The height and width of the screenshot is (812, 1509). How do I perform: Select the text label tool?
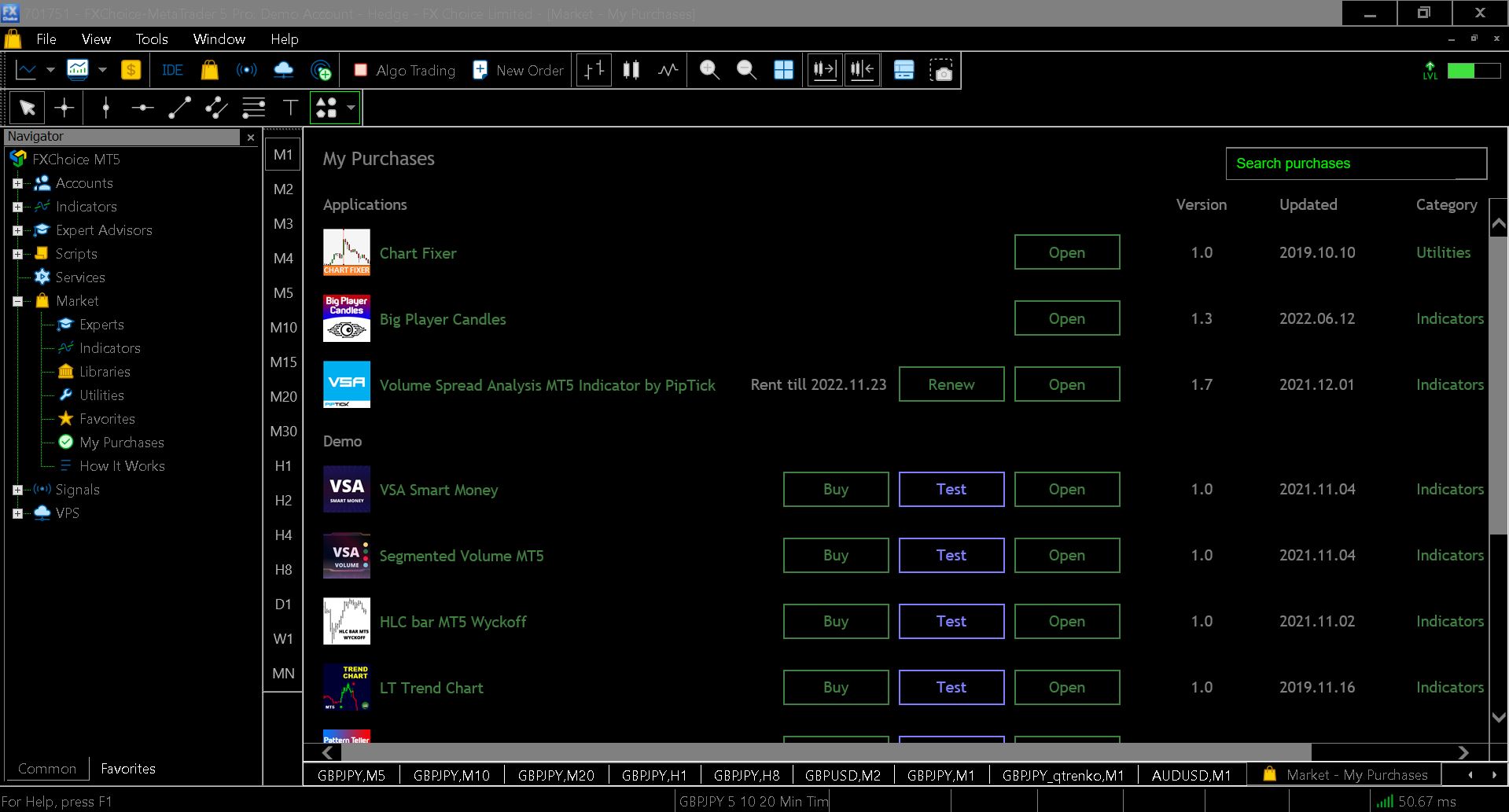pyautogui.click(x=291, y=108)
